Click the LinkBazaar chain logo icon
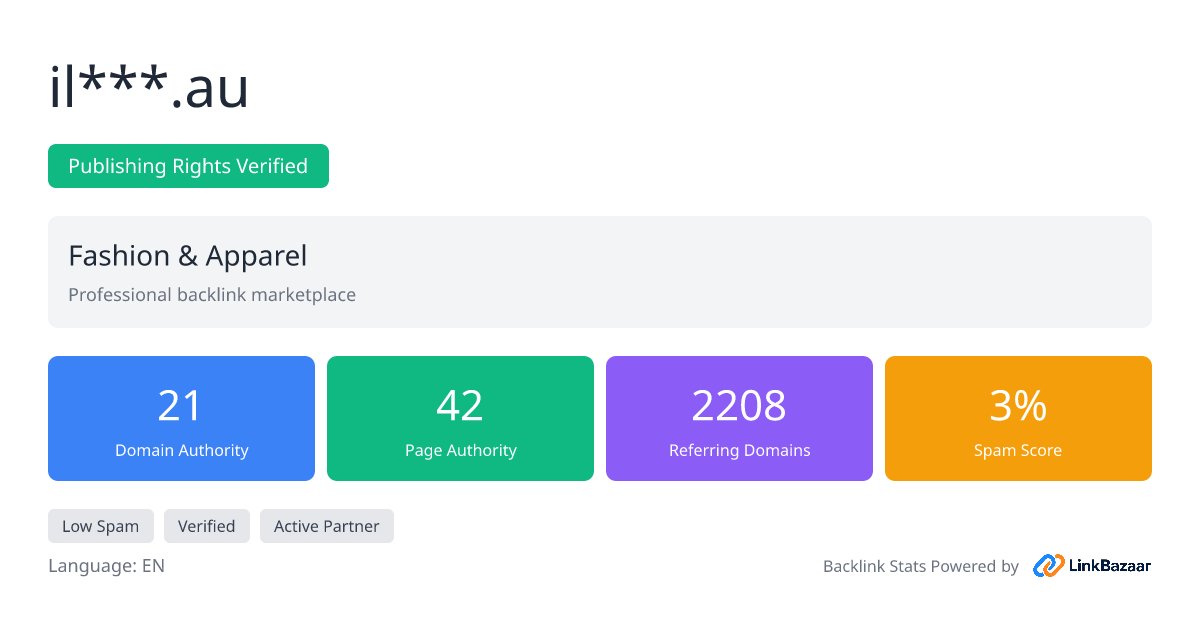This screenshot has width=1200, height=630. point(1048,566)
